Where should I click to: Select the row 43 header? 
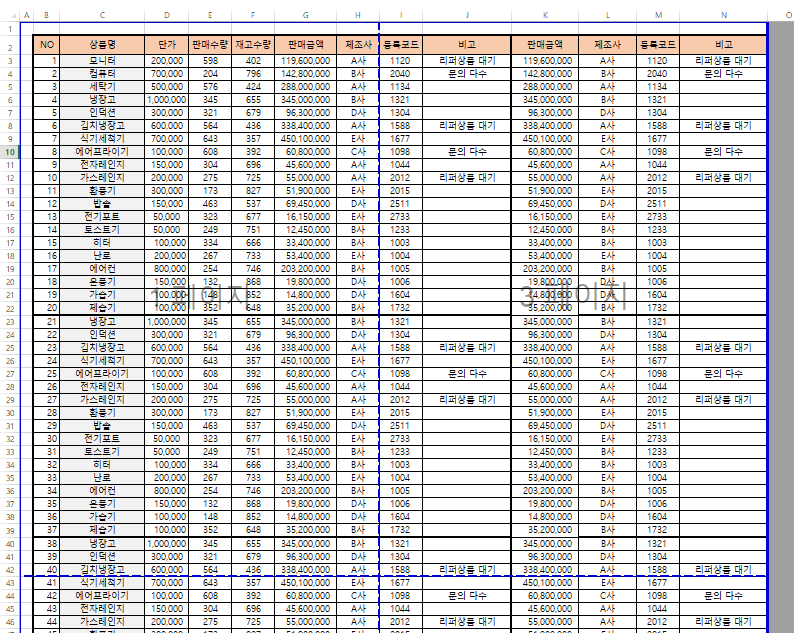10,583
